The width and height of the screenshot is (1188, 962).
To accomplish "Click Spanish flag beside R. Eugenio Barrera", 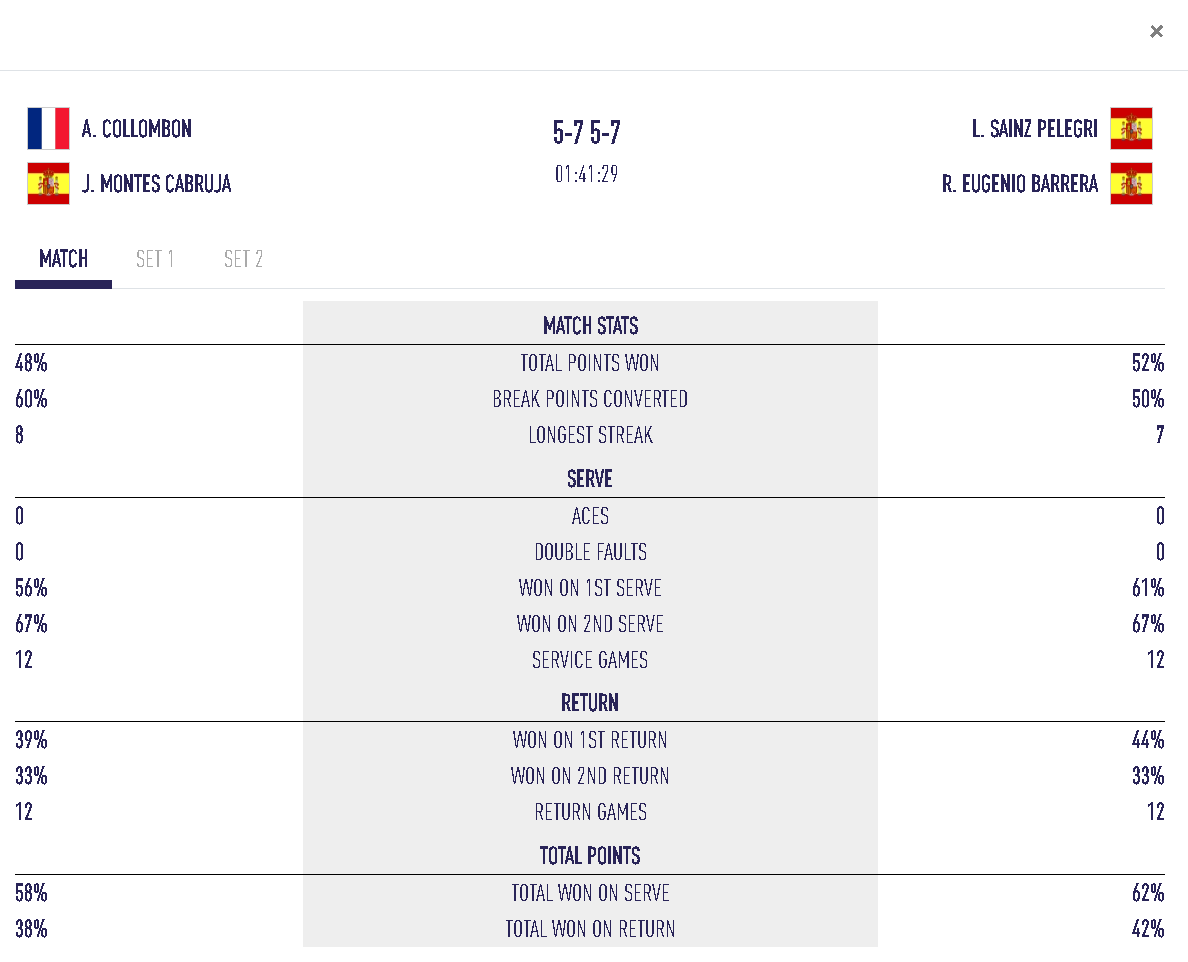I will pos(1131,183).
